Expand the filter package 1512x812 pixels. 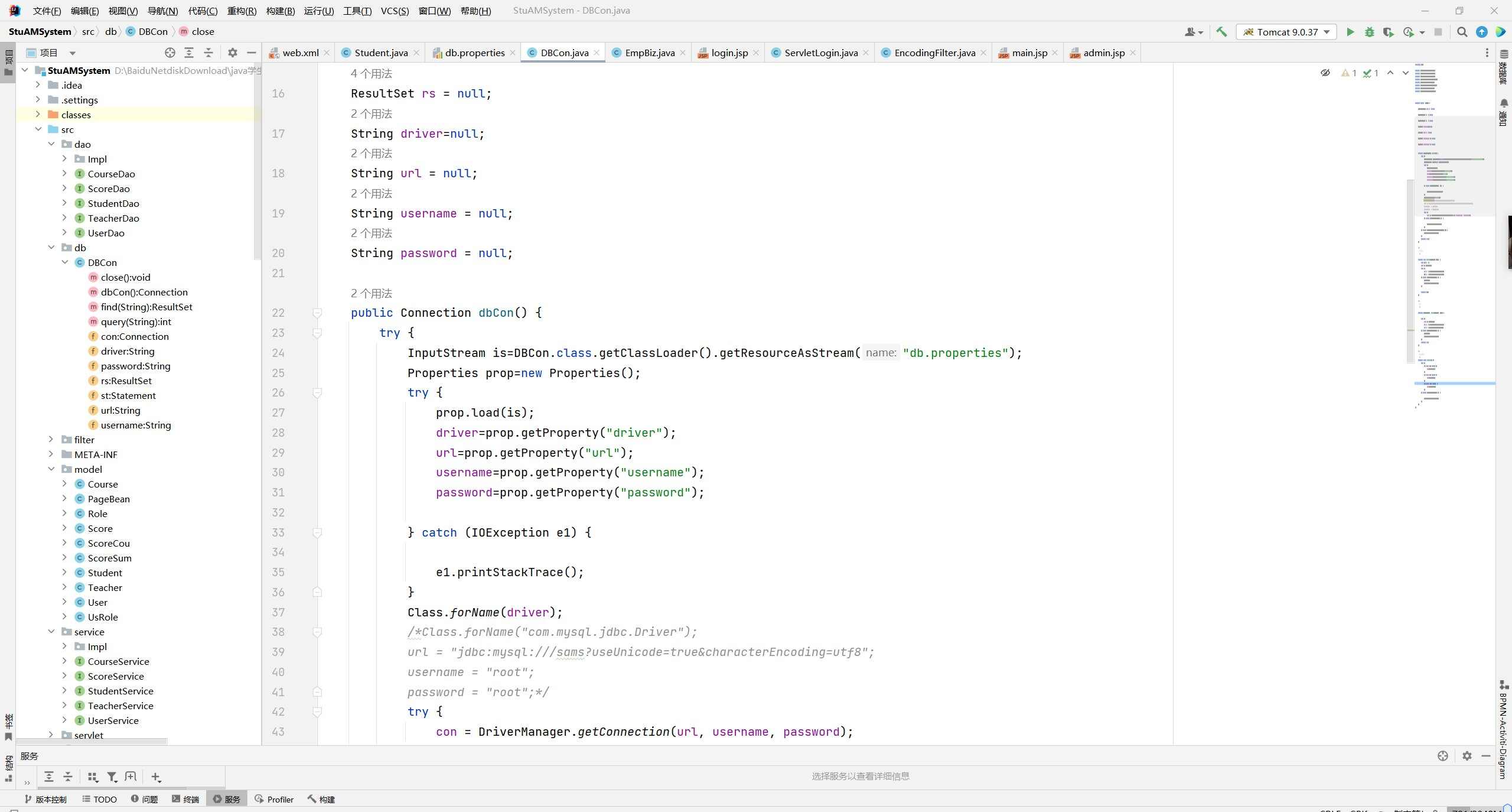[51, 439]
